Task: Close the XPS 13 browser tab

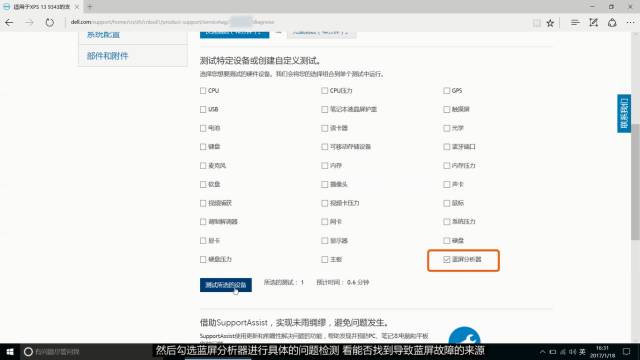Action: 76,7
